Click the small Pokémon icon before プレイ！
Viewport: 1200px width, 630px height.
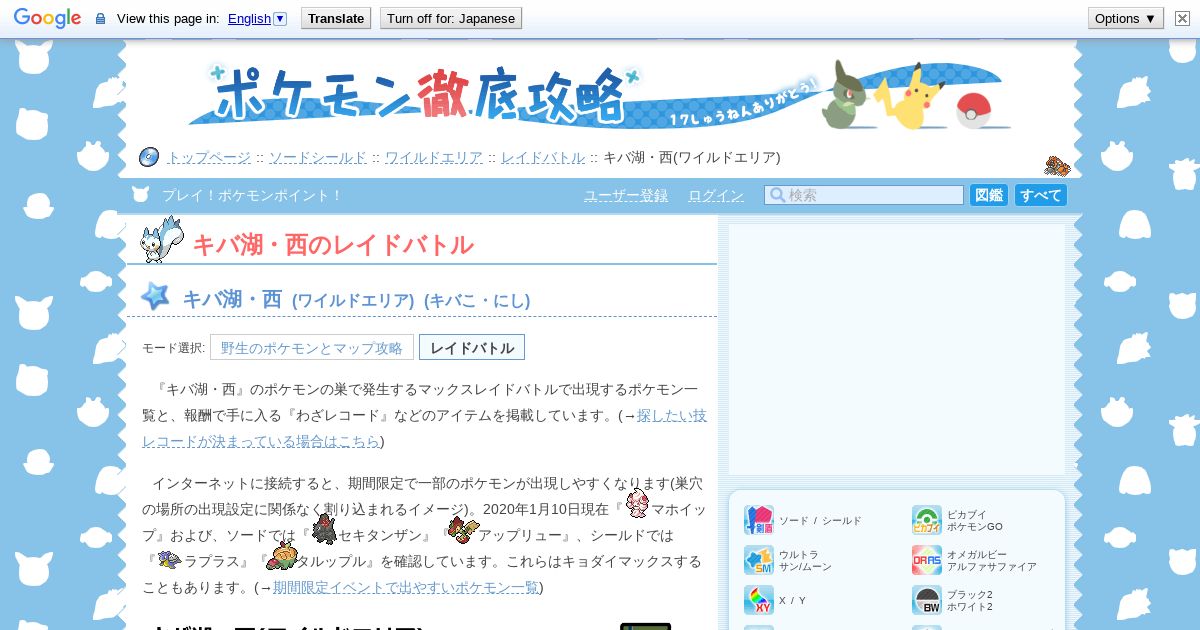pyautogui.click(x=140, y=194)
